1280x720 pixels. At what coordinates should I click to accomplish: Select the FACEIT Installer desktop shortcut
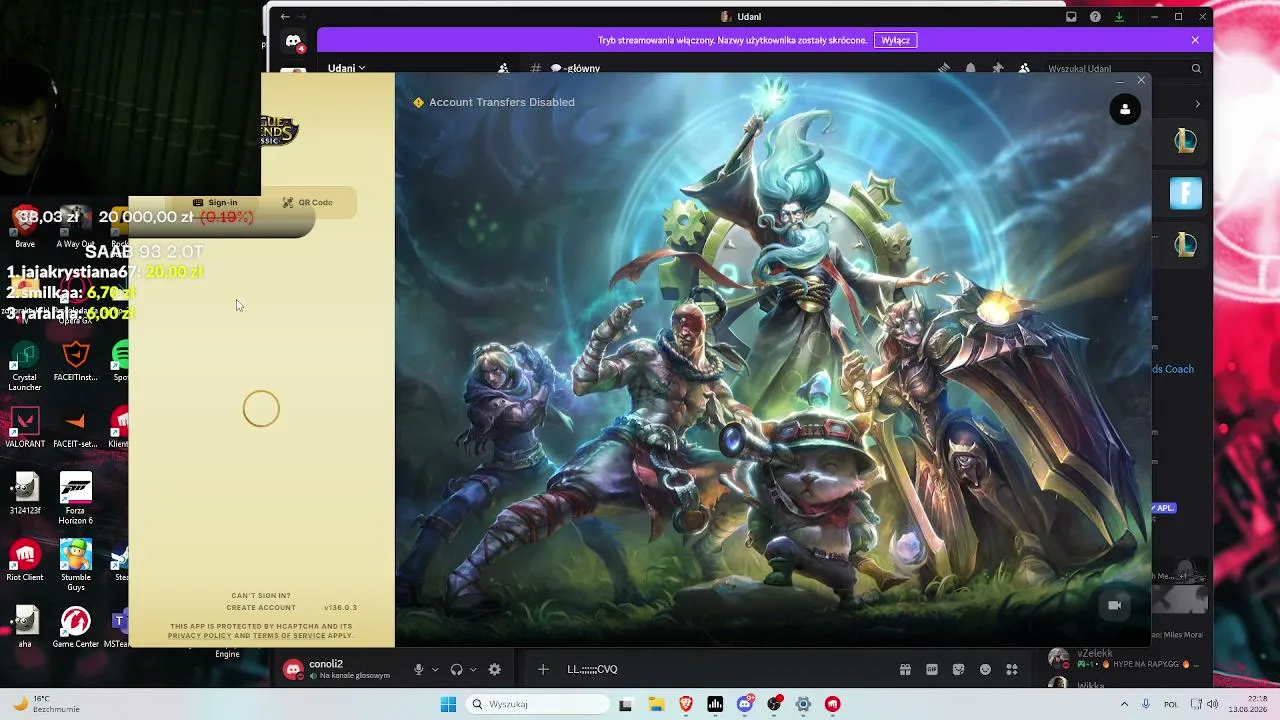[75, 362]
